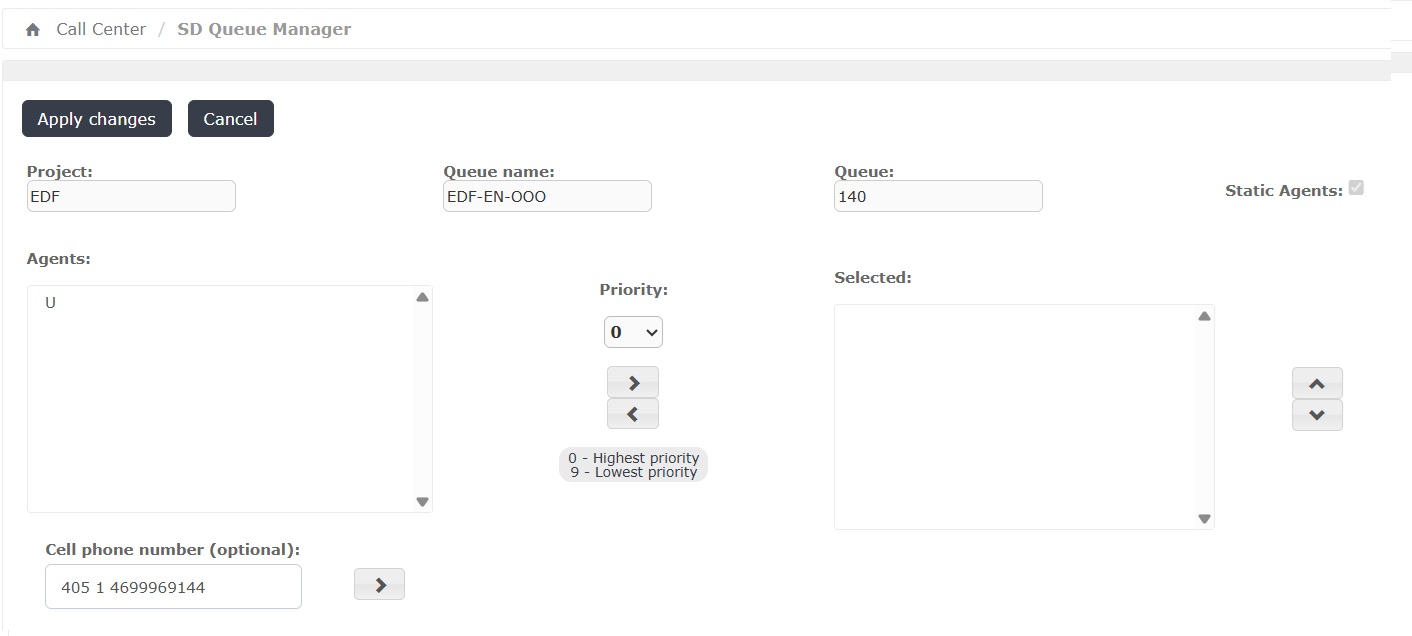
Task: Click the home icon in breadcrumb
Action: pyautogui.click(x=33, y=30)
